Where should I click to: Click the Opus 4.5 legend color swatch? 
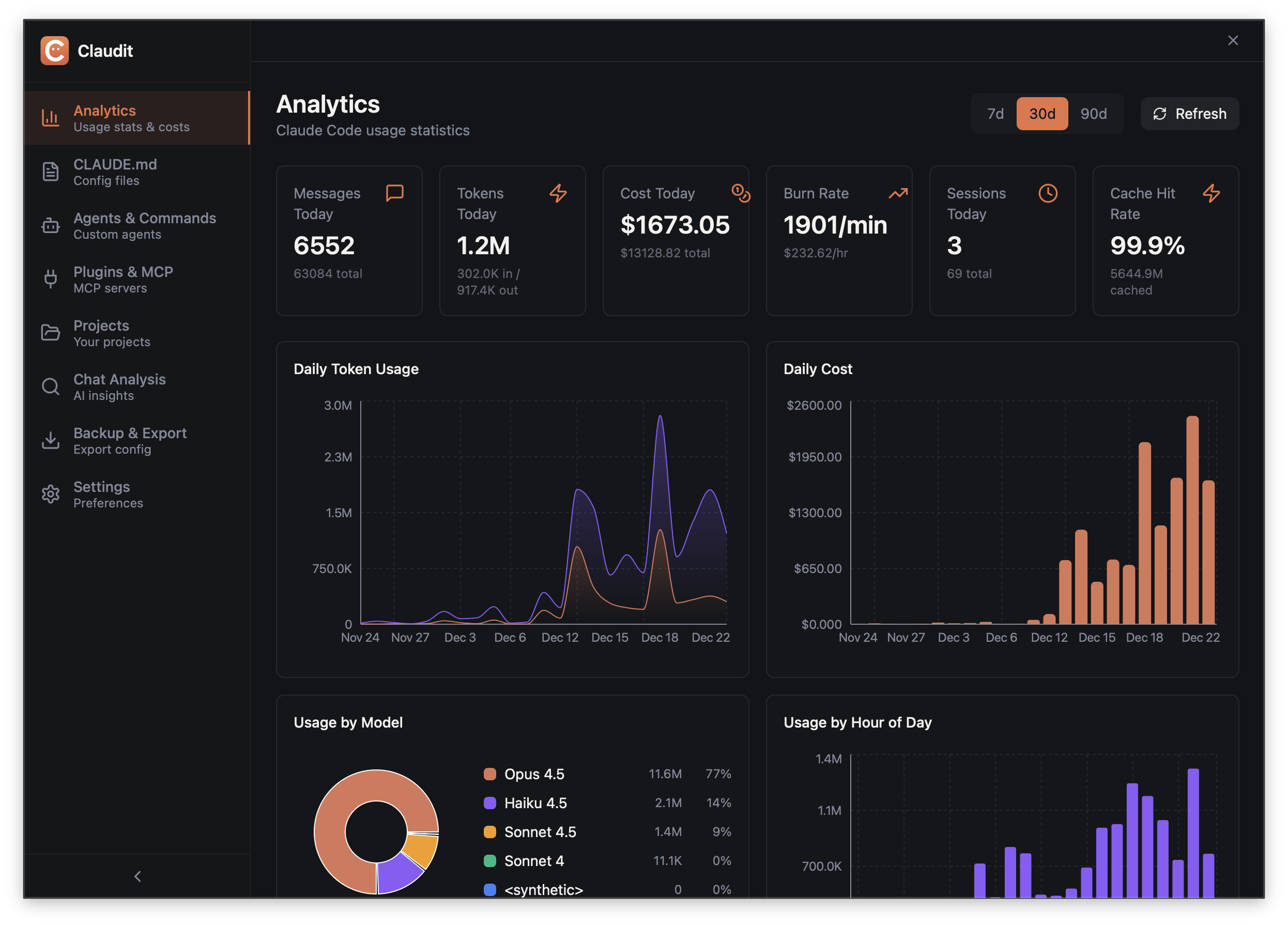[489, 774]
